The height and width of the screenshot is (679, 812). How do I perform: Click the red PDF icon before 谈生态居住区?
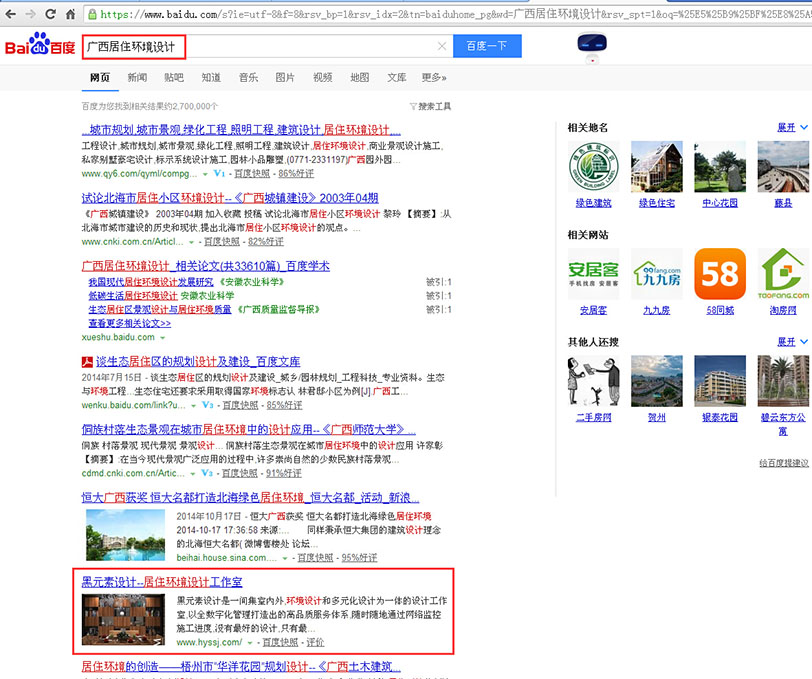coord(87,362)
